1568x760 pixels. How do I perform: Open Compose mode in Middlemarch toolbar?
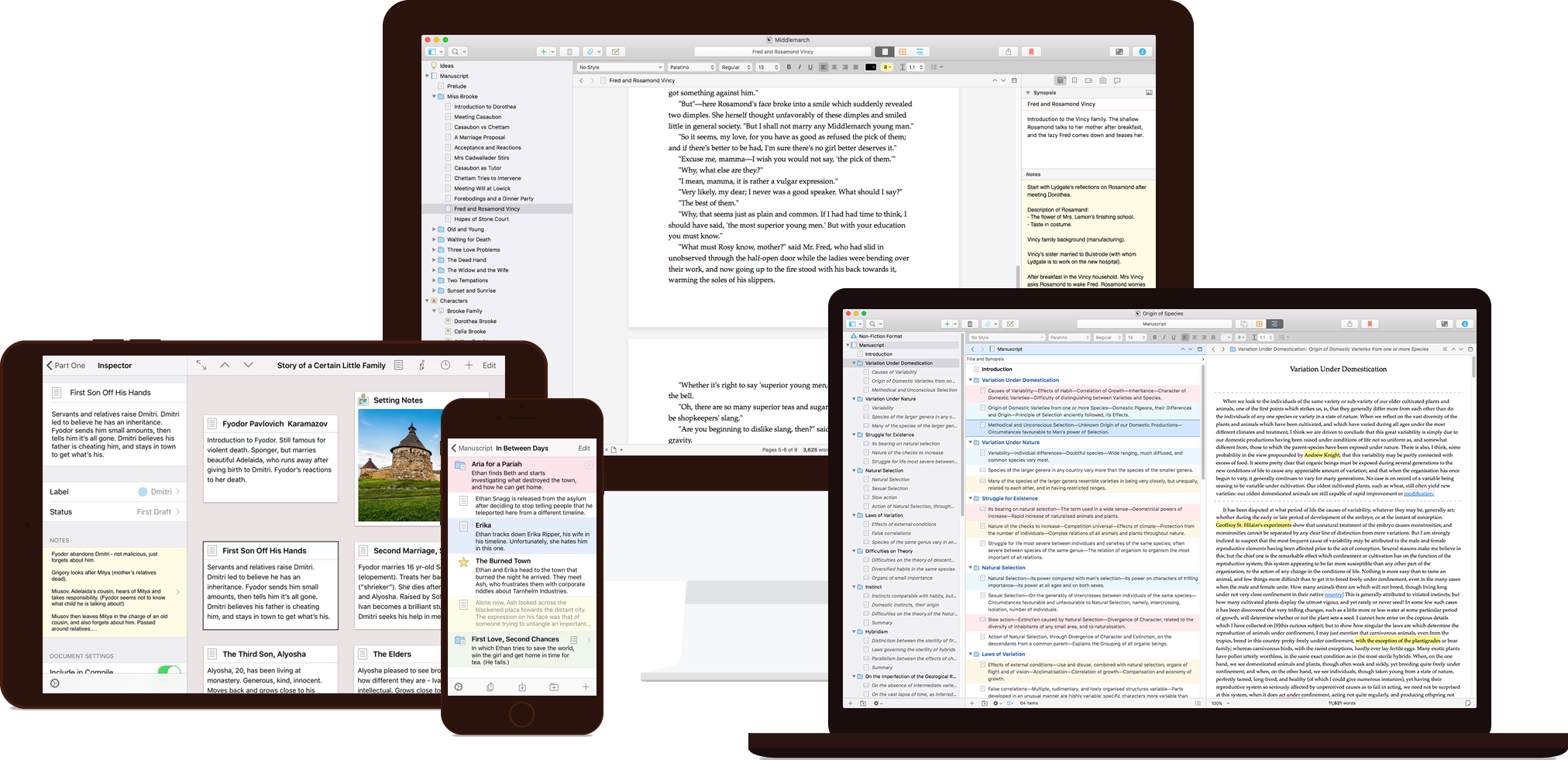(1119, 52)
